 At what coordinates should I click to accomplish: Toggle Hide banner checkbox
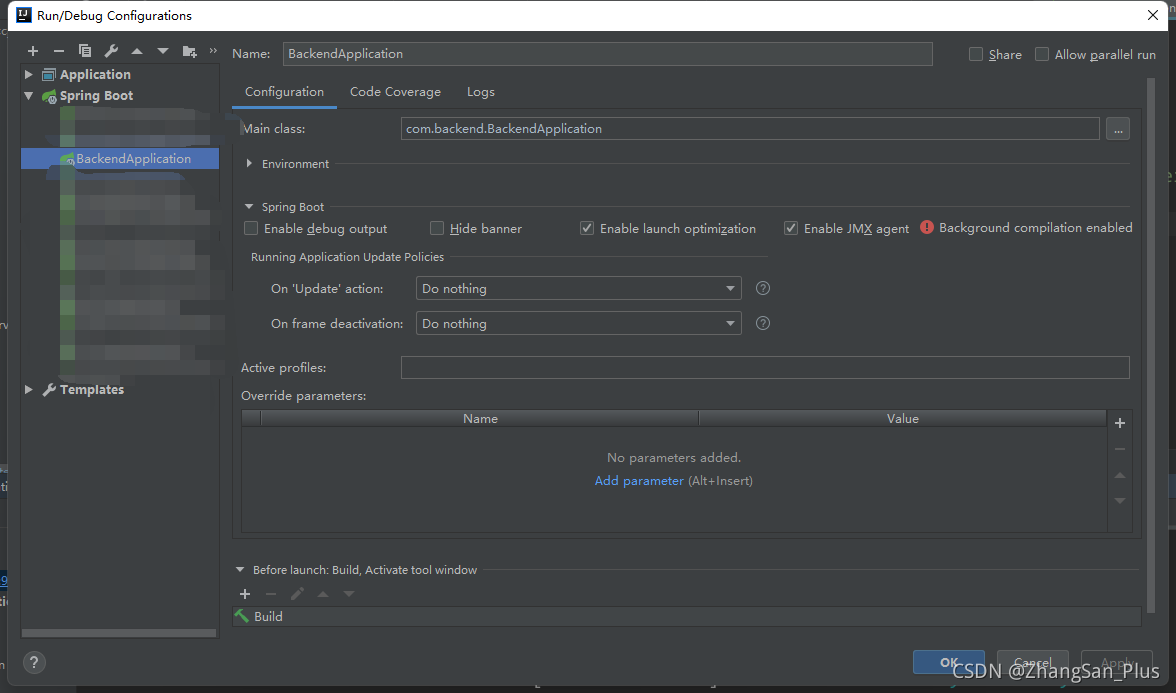tap(436, 228)
